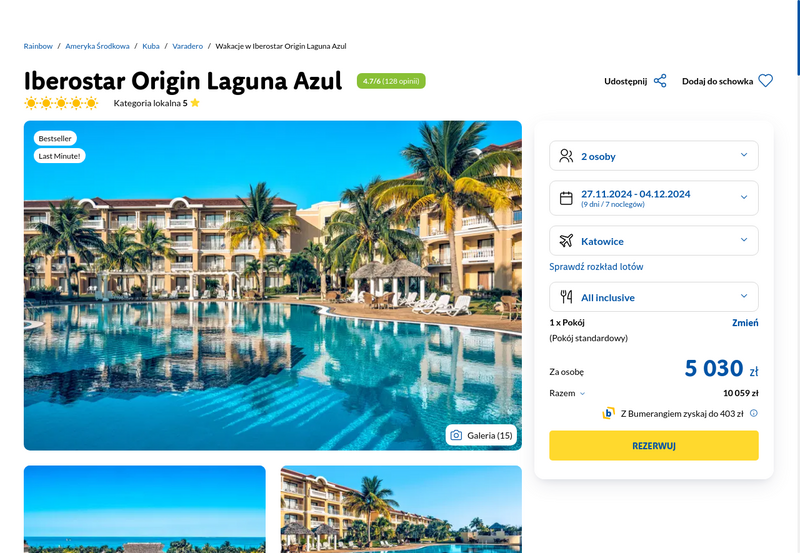The image size is (800, 553).
Task: Go to Kuba in the breadcrumb
Action: [x=151, y=46]
